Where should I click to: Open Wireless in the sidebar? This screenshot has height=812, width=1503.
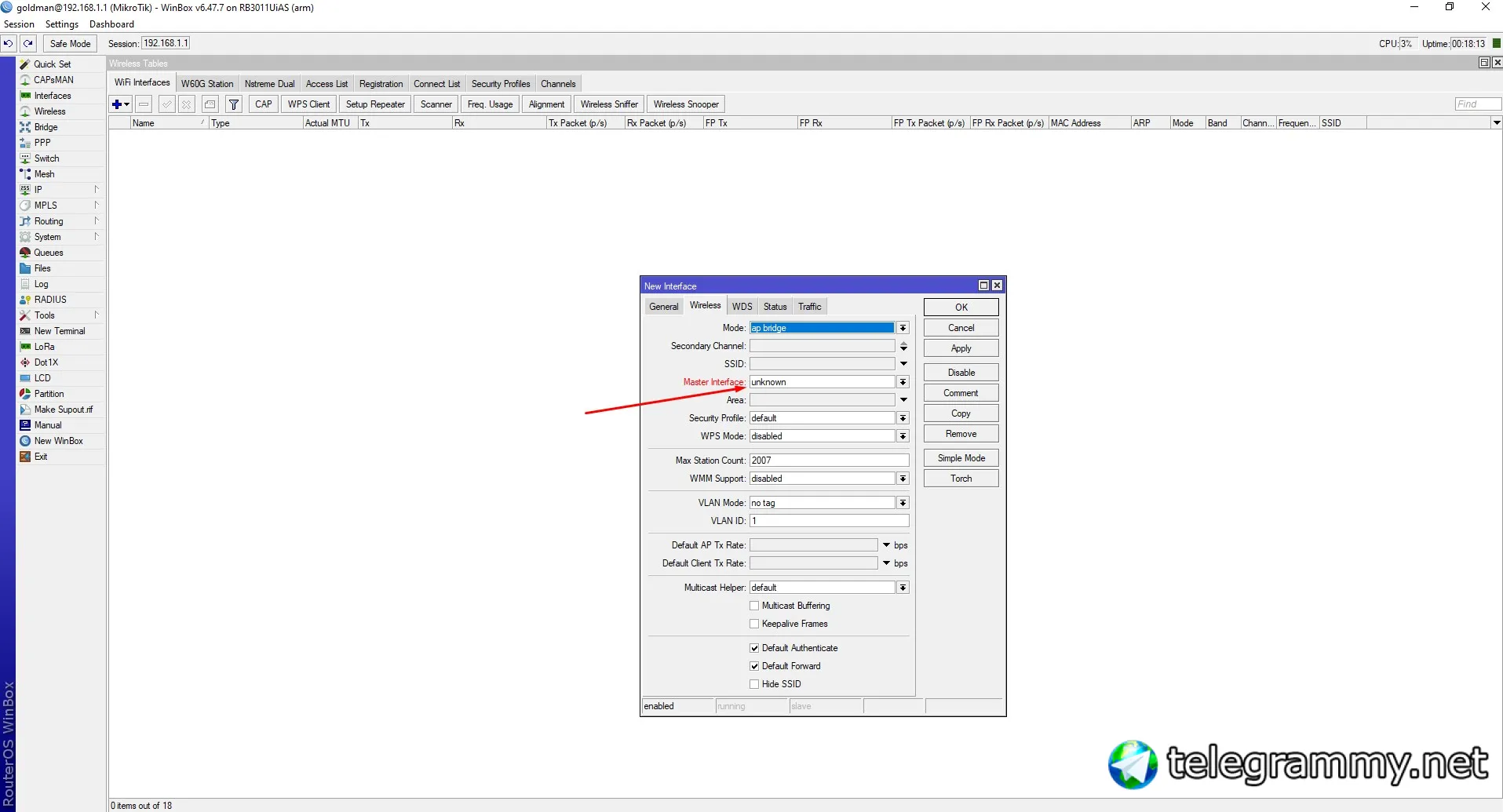pos(49,111)
